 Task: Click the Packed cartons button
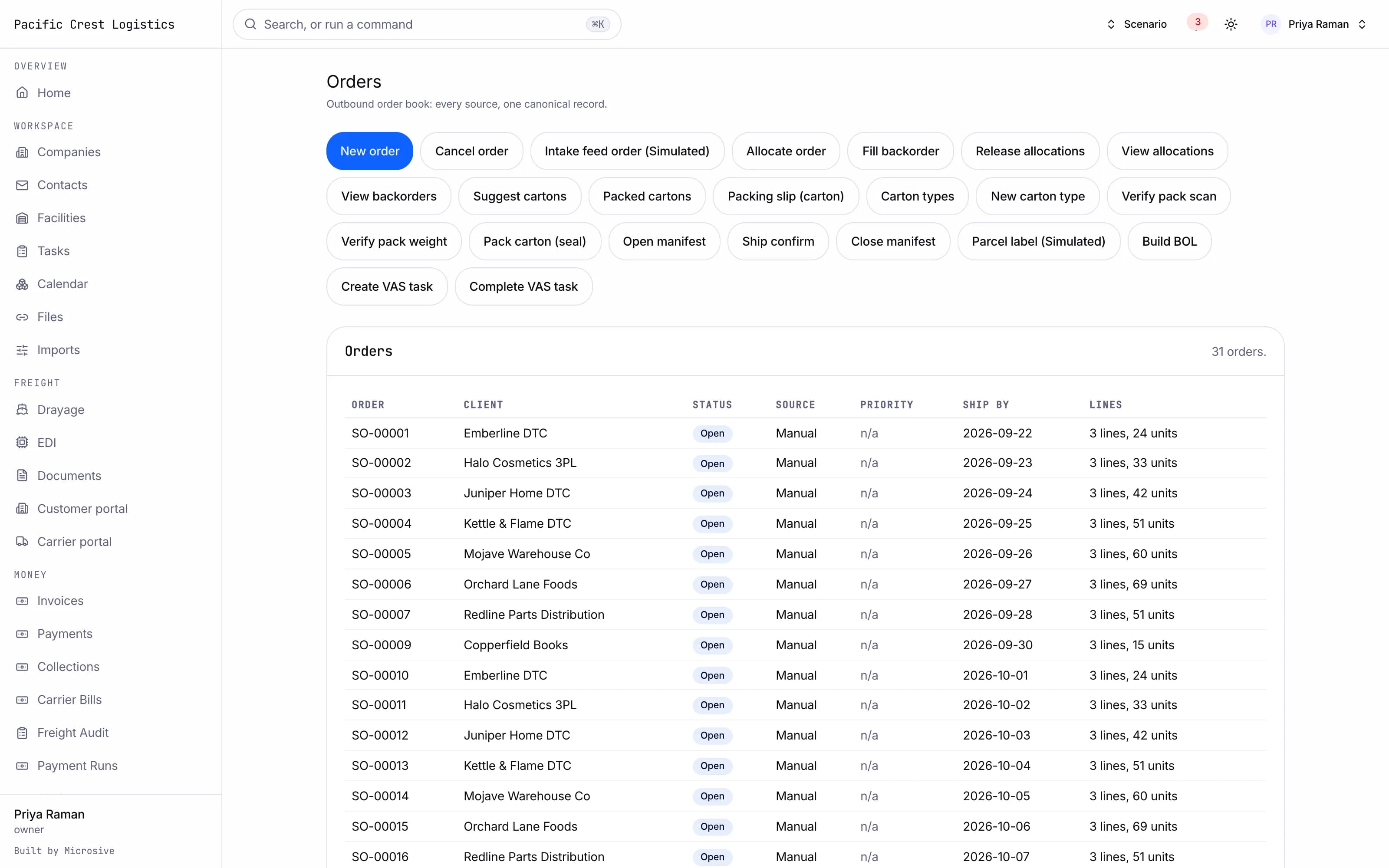(x=647, y=196)
